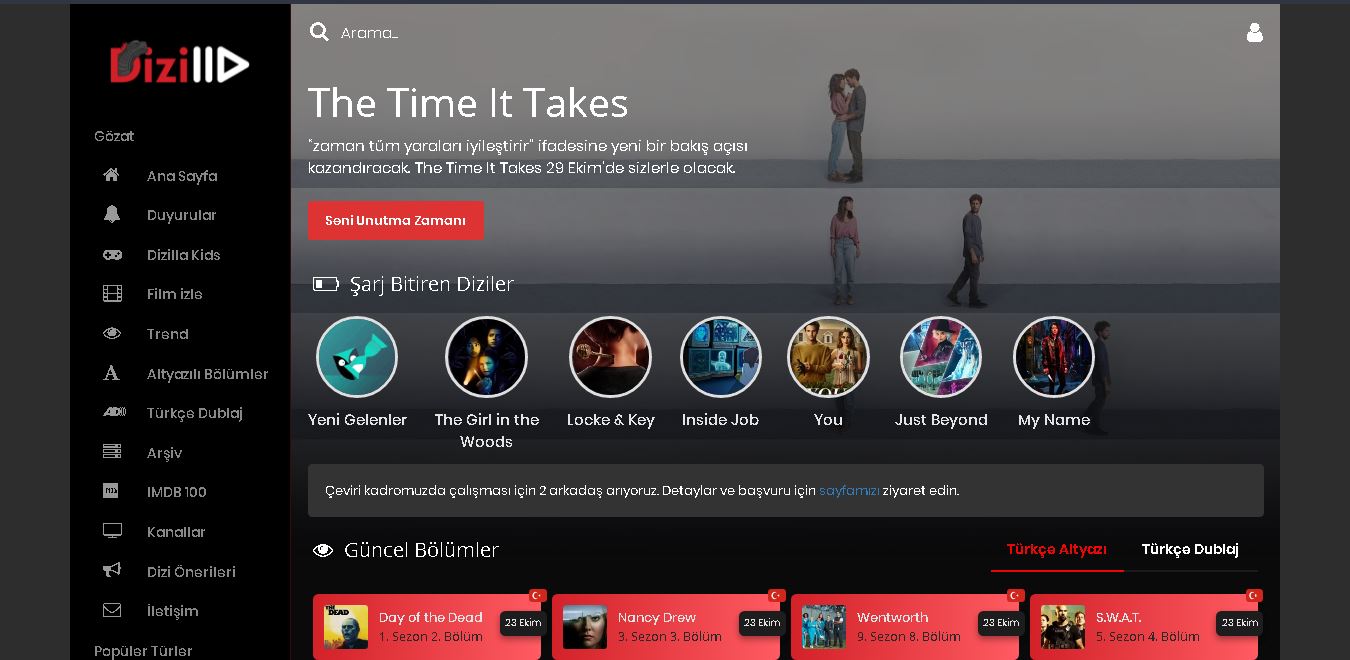The height and width of the screenshot is (660, 1350).
Task: Open The Girl in the Woods thumbnail
Action: (486, 357)
